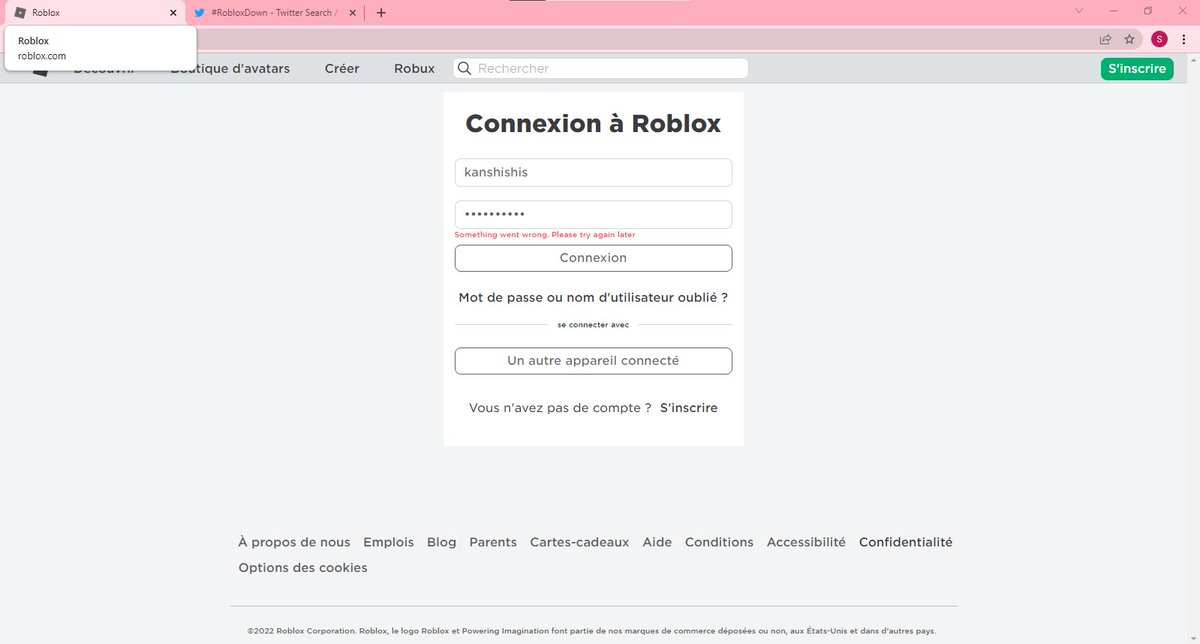Open the Robux menu item

pyautogui.click(x=414, y=67)
